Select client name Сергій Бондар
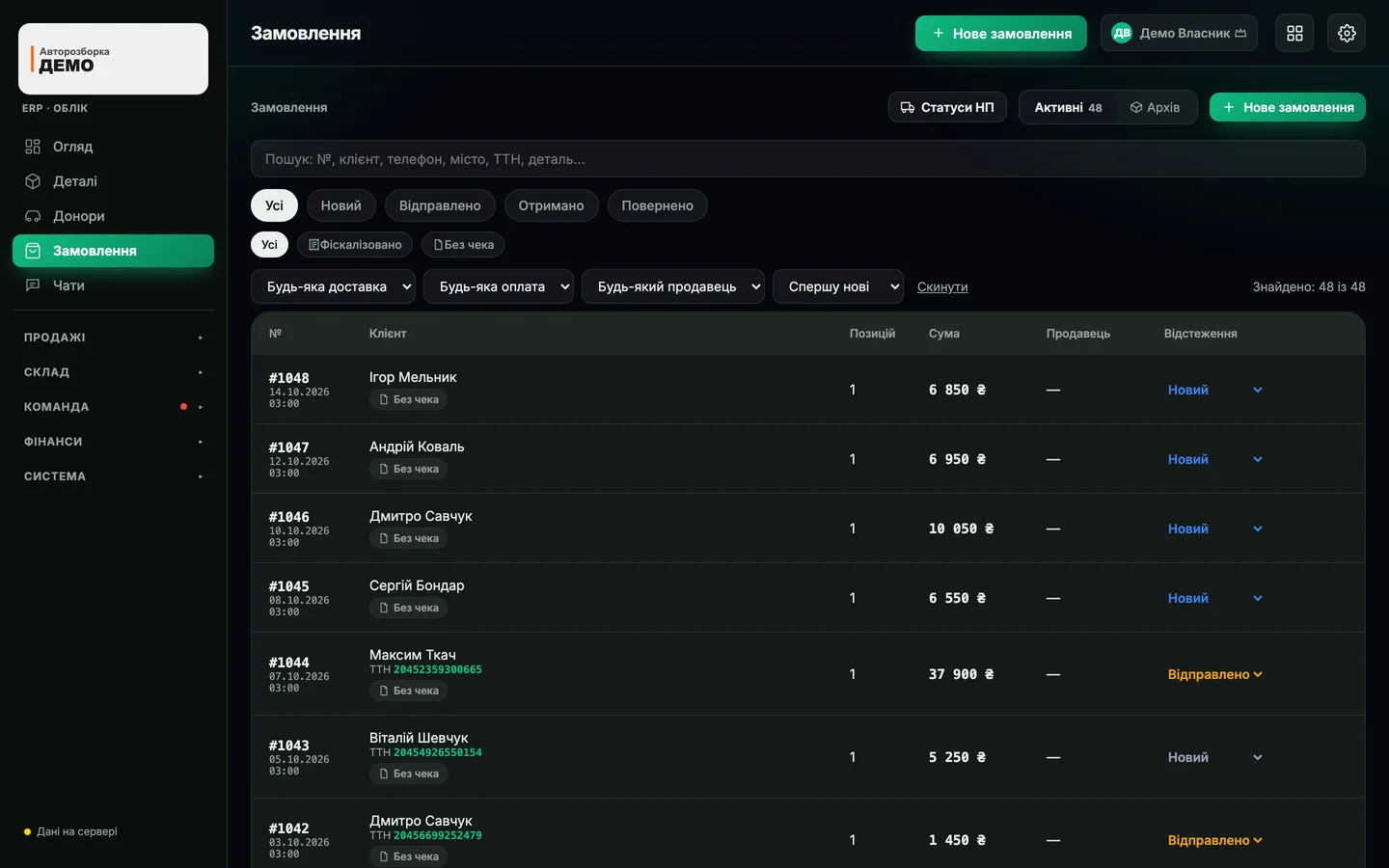 click(x=417, y=585)
